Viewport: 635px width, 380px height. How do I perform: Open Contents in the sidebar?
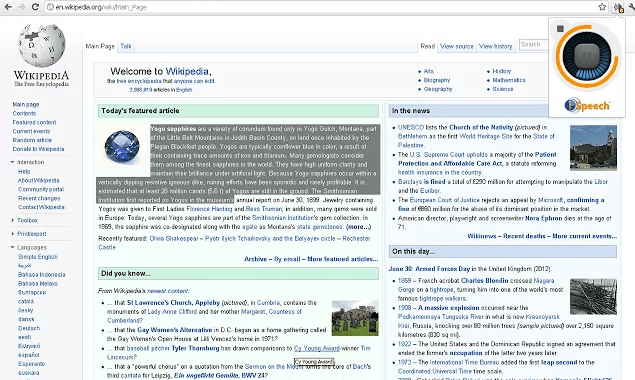24,113
